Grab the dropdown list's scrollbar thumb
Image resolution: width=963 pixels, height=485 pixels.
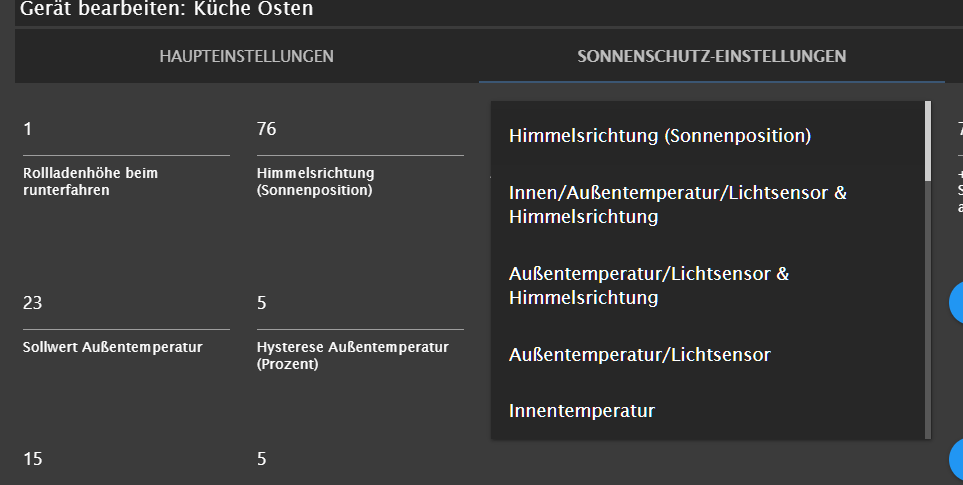click(x=928, y=141)
